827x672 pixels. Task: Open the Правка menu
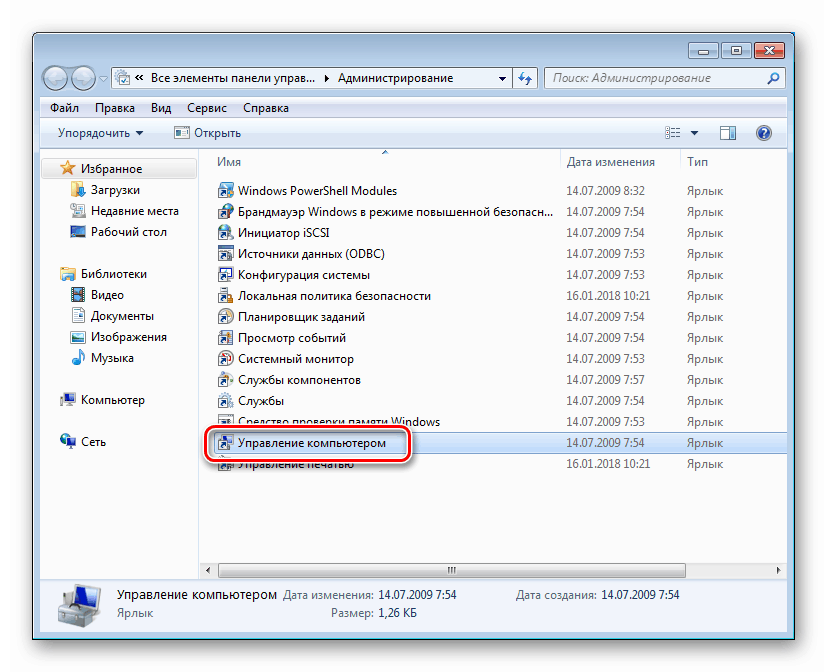(x=114, y=108)
